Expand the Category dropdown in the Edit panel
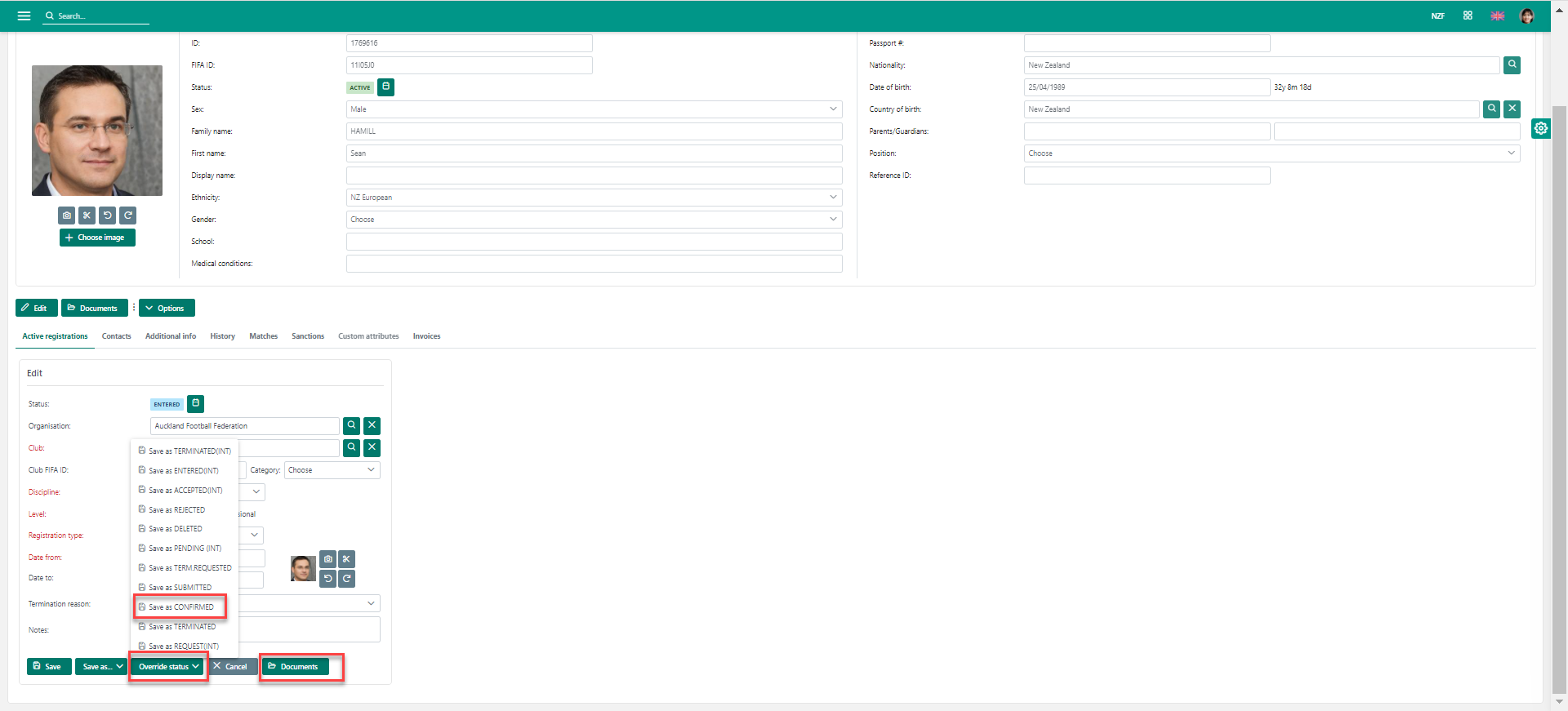The image size is (1568, 711). tap(332, 470)
